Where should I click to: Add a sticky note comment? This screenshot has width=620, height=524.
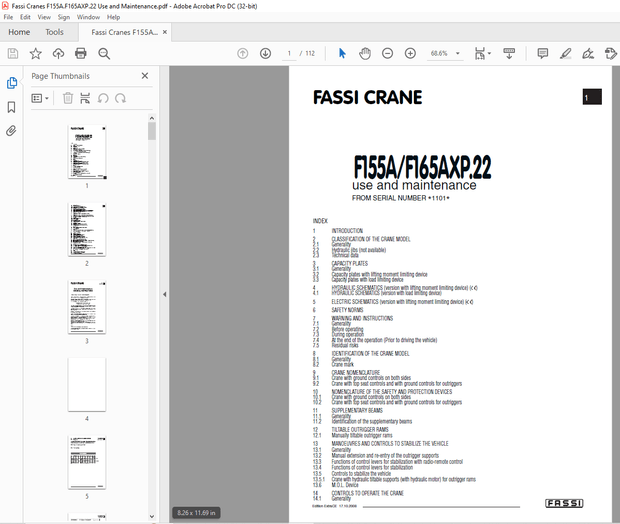[542, 53]
